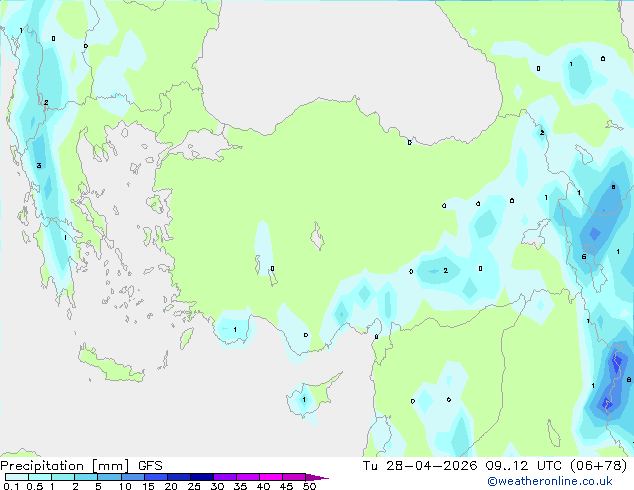Pick the 40–45 mm magenta swatch
Screen dimensions: 634x490
tap(271, 477)
